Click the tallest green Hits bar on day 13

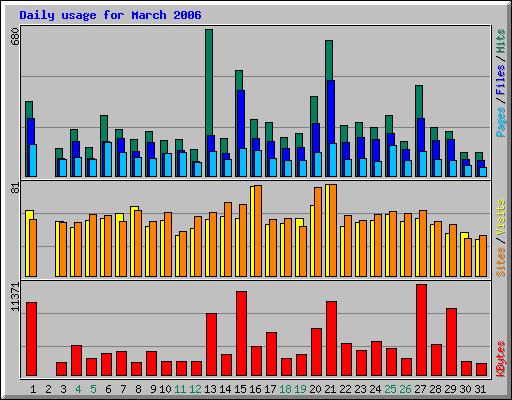209,82
